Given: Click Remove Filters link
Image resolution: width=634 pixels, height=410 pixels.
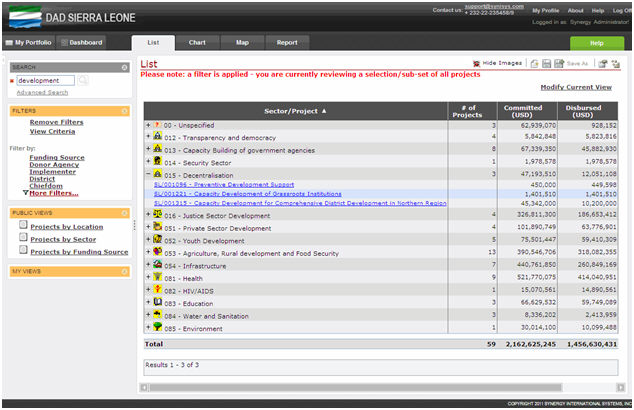Looking at the screenshot, I should point(57,122).
